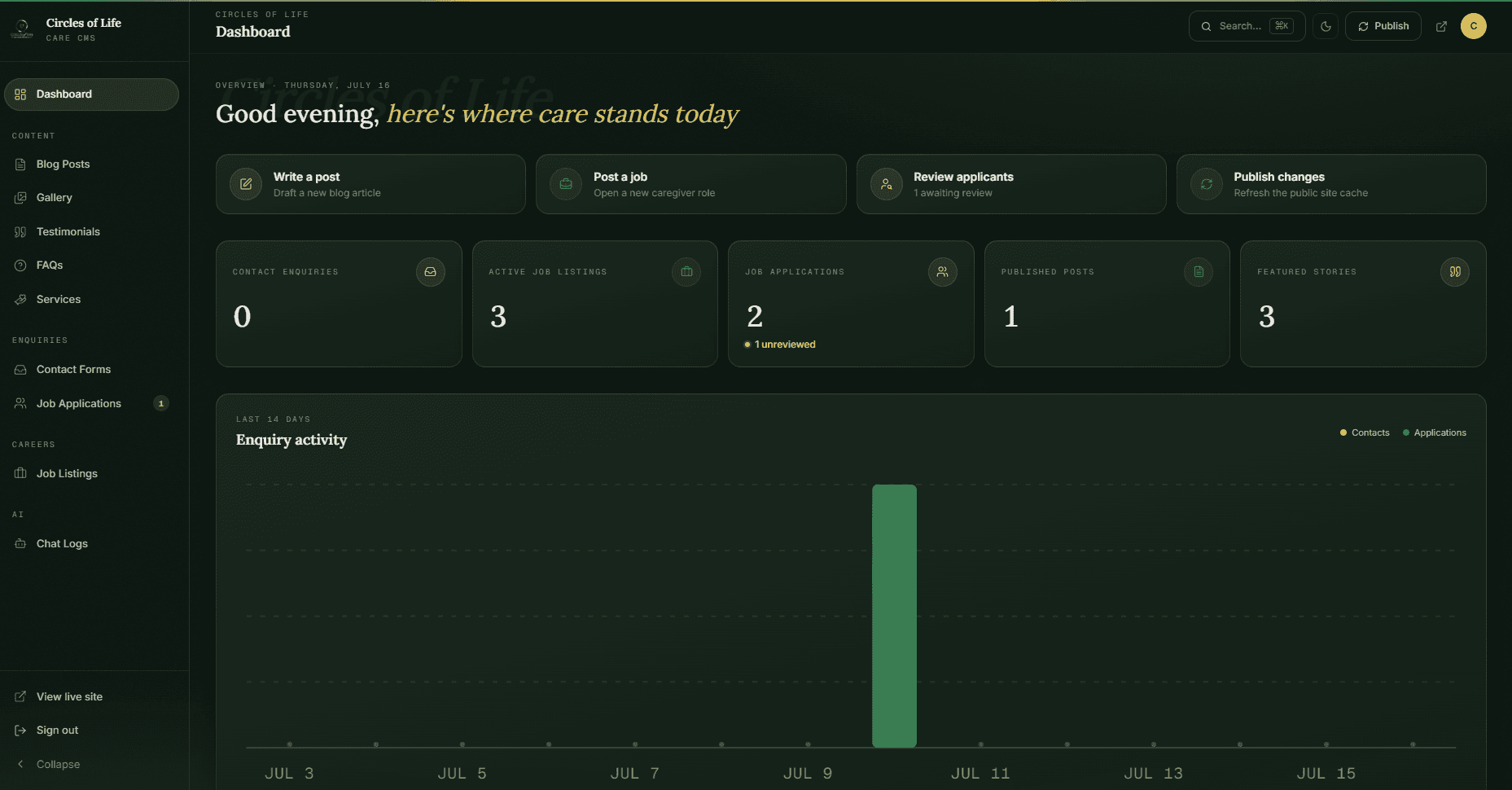
Task: Open the user avatar menu
Action: (x=1473, y=26)
